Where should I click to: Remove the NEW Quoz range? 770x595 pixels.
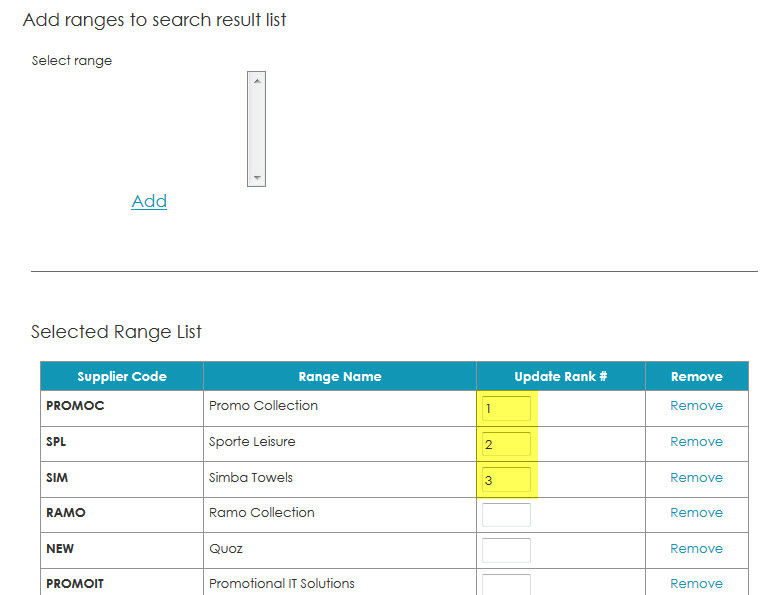[x=696, y=548]
